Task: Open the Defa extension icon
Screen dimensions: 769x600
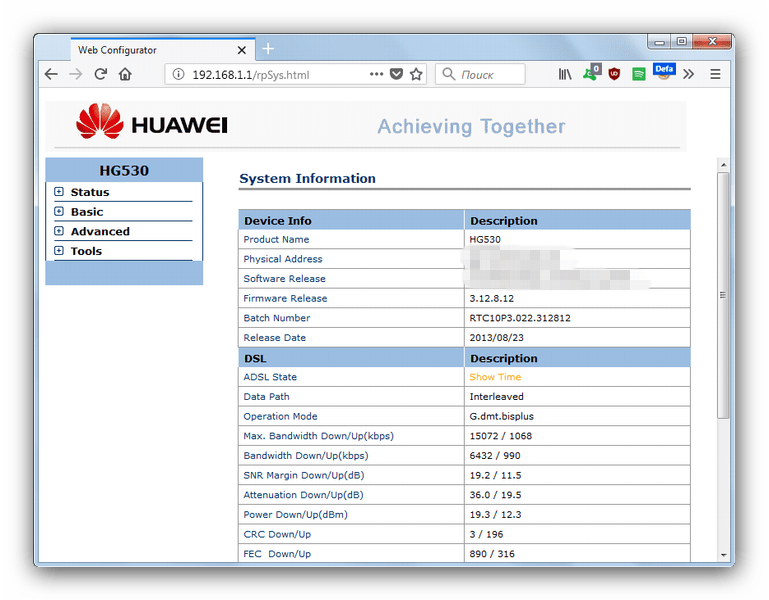Action: [x=664, y=72]
